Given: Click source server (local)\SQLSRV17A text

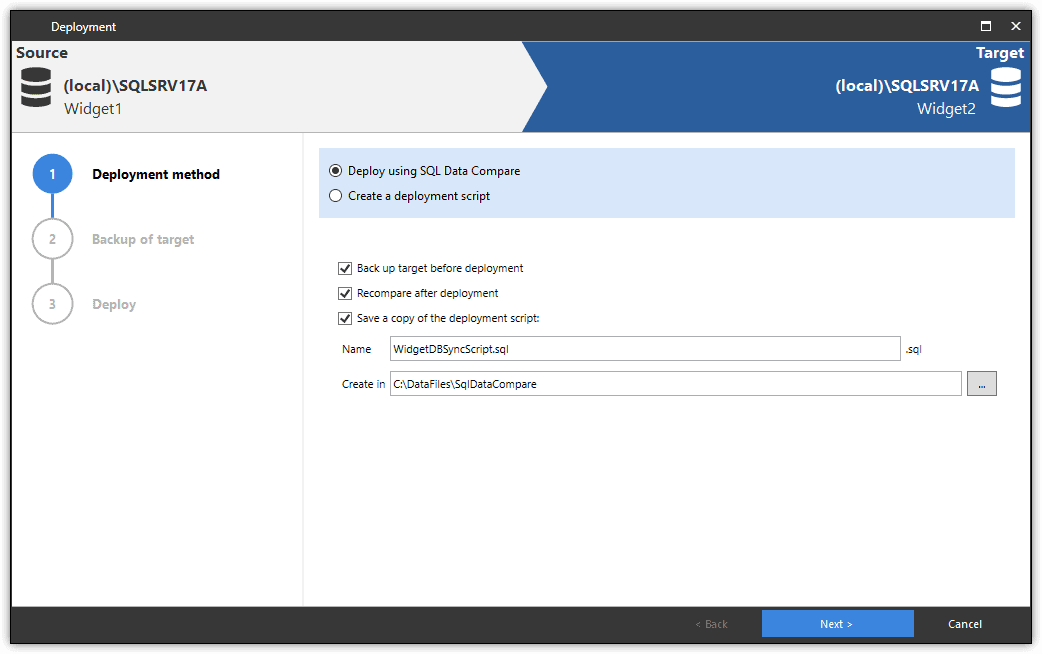Looking at the screenshot, I should pyautogui.click(x=135, y=86).
